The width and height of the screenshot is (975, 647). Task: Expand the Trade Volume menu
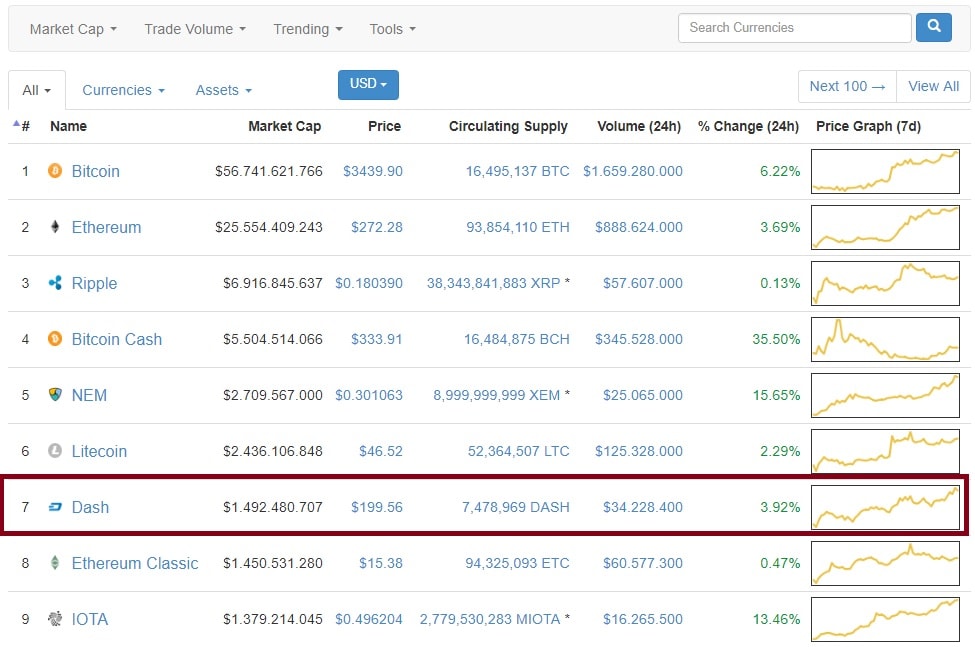[194, 29]
